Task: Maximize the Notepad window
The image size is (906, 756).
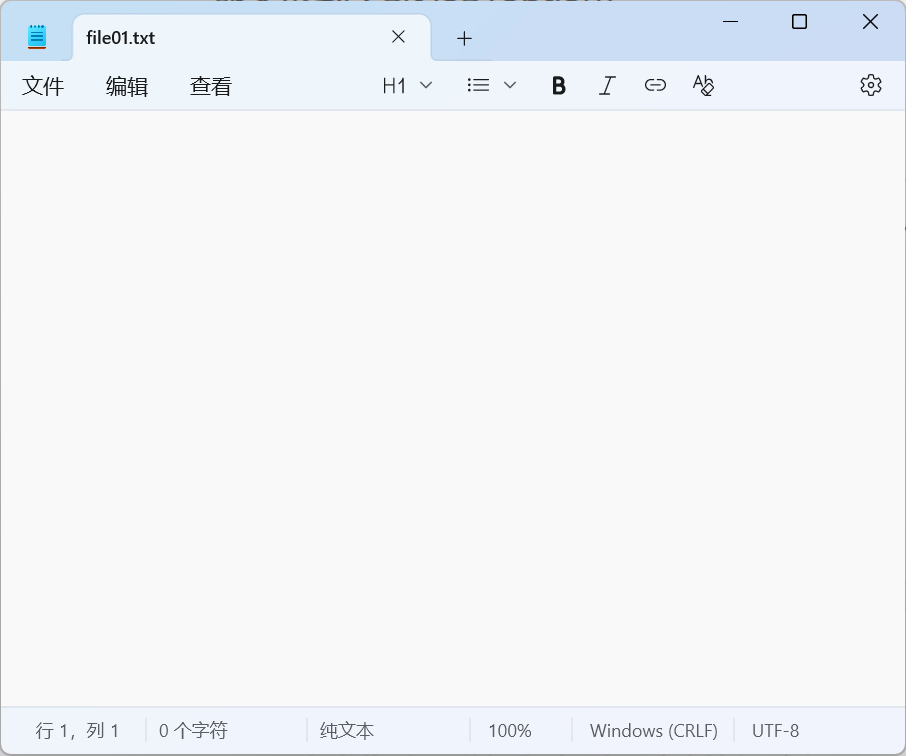Action: click(x=800, y=22)
